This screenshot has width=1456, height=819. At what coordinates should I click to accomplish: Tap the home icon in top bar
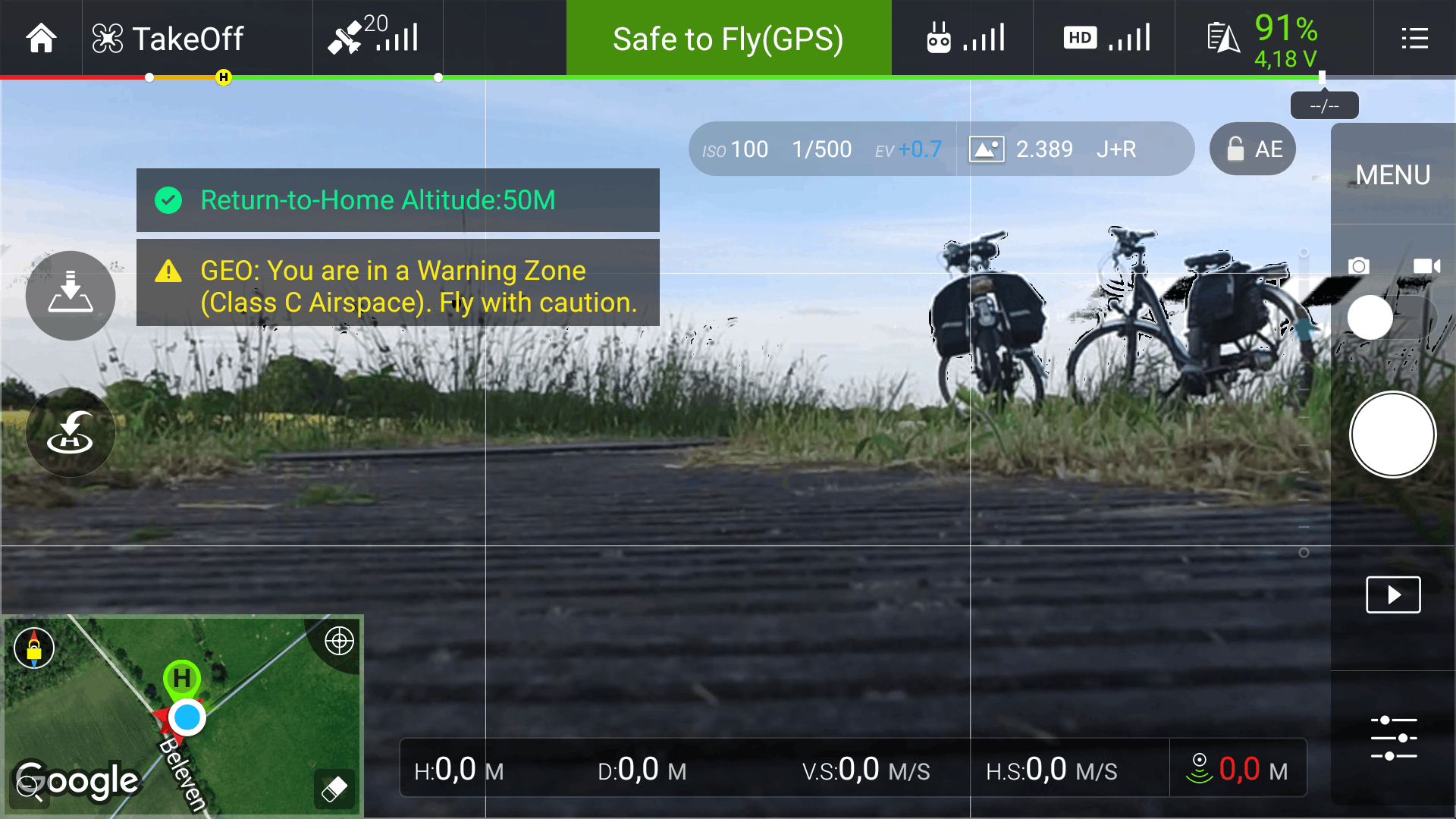(41, 38)
